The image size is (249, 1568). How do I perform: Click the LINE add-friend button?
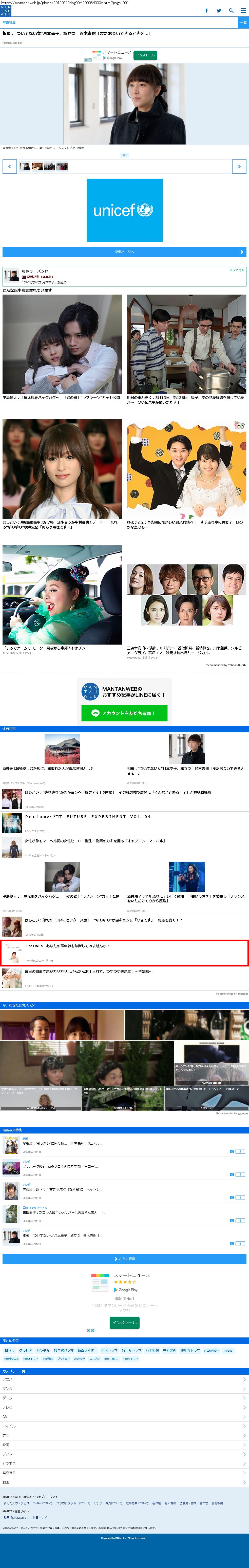pos(124,713)
